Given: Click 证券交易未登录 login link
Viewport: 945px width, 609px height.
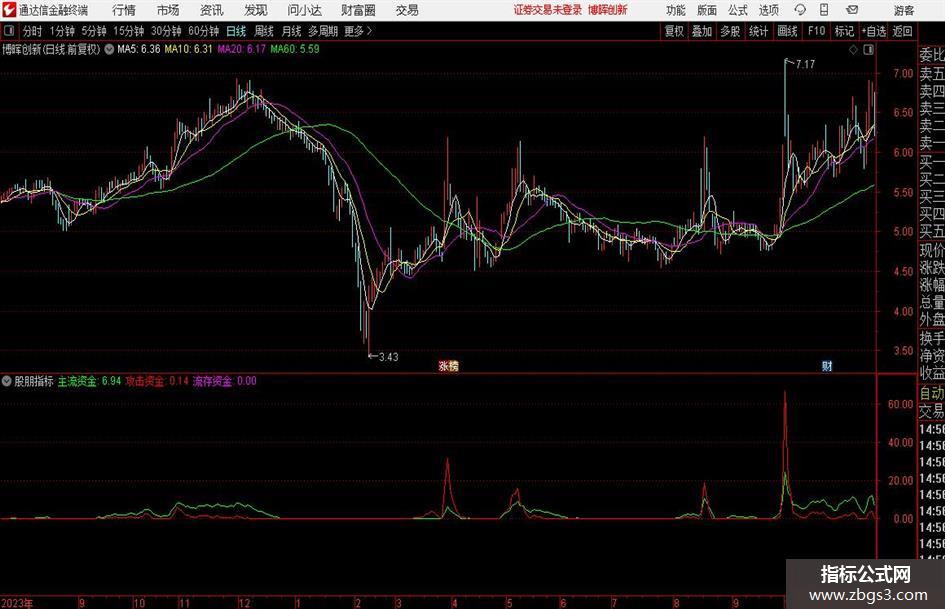Looking at the screenshot, I should coord(548,10).
